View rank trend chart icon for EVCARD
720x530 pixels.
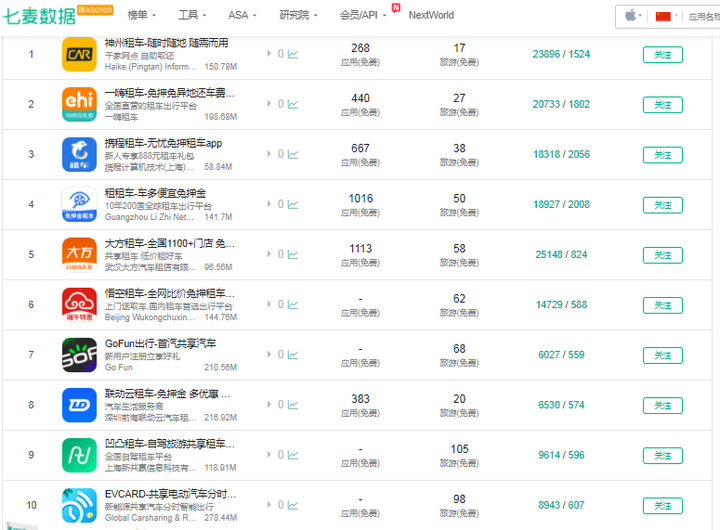click(x=293, y=505)
